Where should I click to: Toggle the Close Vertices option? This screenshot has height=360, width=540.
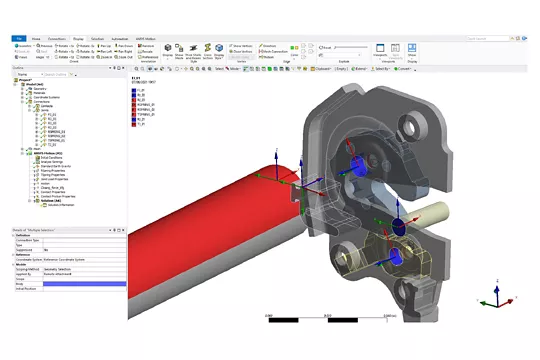click(241, 51)
